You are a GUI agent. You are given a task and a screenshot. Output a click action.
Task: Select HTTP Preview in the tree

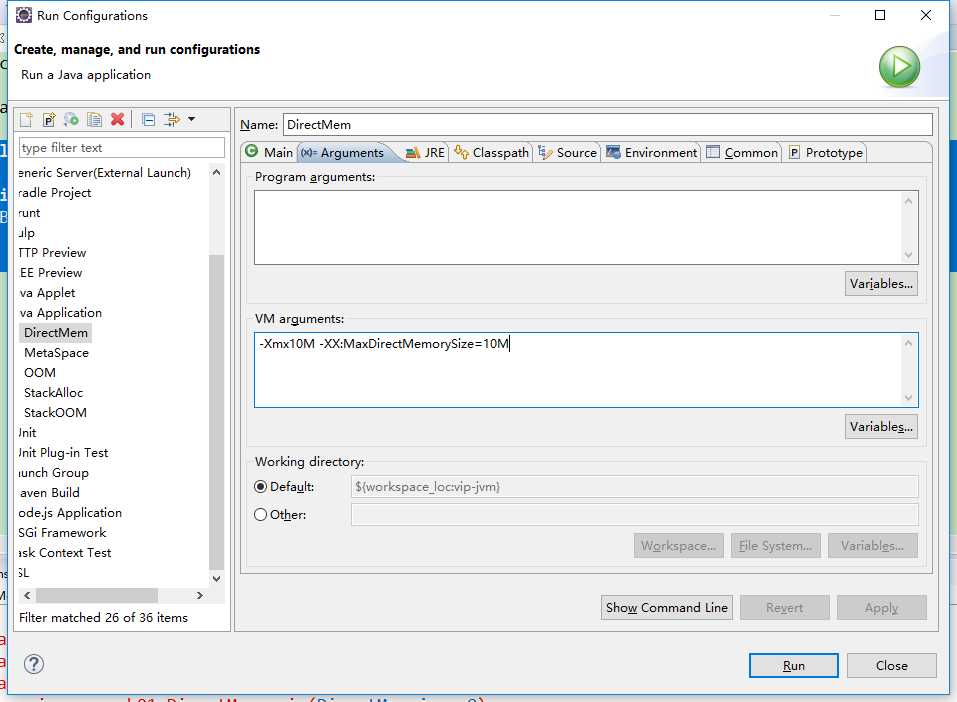(x=52, y=253)
